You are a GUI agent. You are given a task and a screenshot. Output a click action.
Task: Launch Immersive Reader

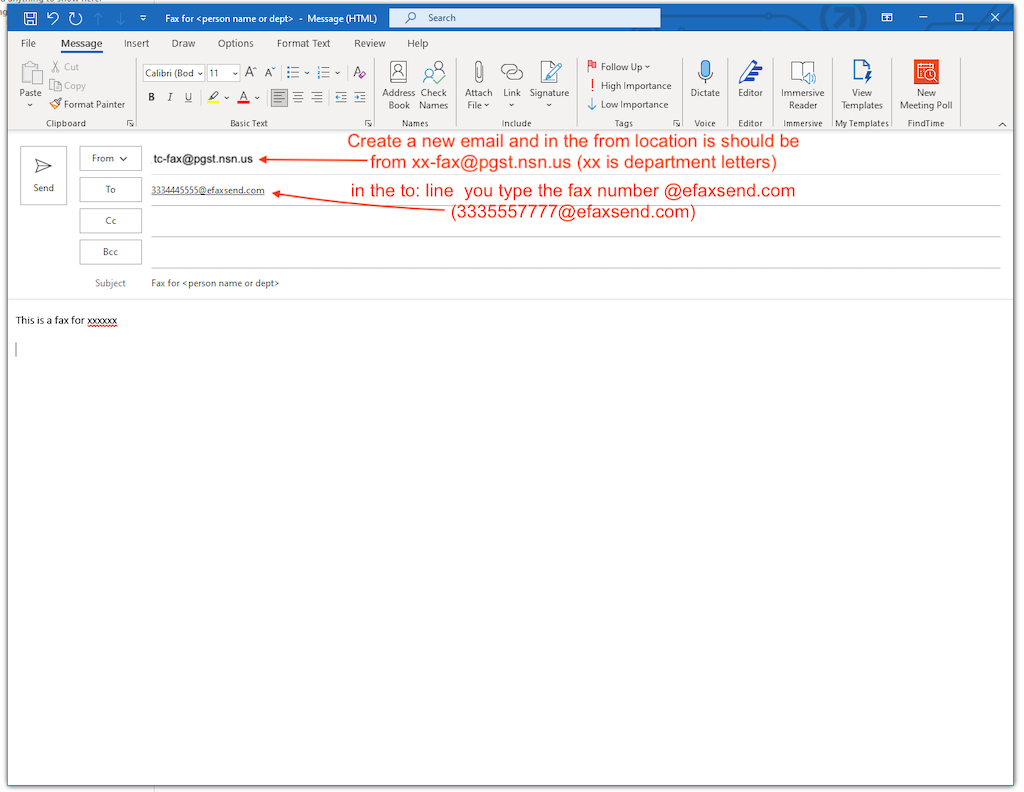803,85
